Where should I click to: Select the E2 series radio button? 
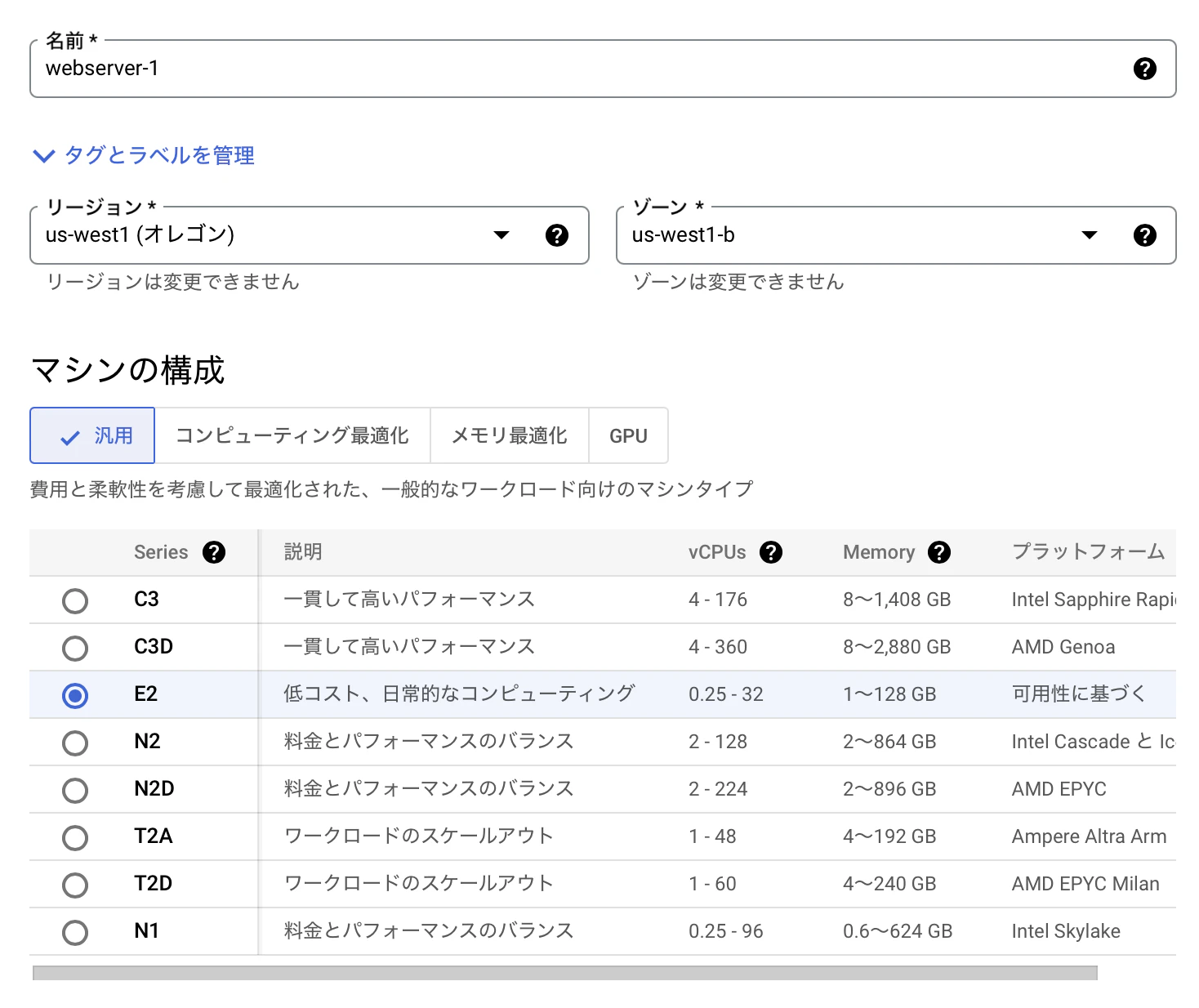pyautogui.click(x=75, y=695)
